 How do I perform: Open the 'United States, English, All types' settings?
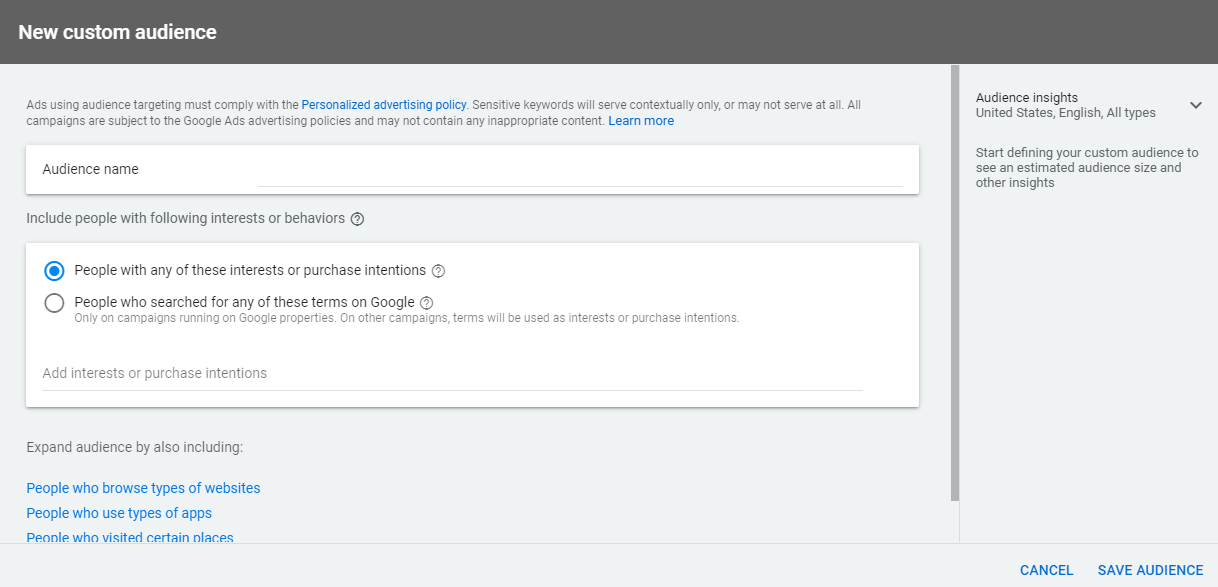[x=1065, y=113]
